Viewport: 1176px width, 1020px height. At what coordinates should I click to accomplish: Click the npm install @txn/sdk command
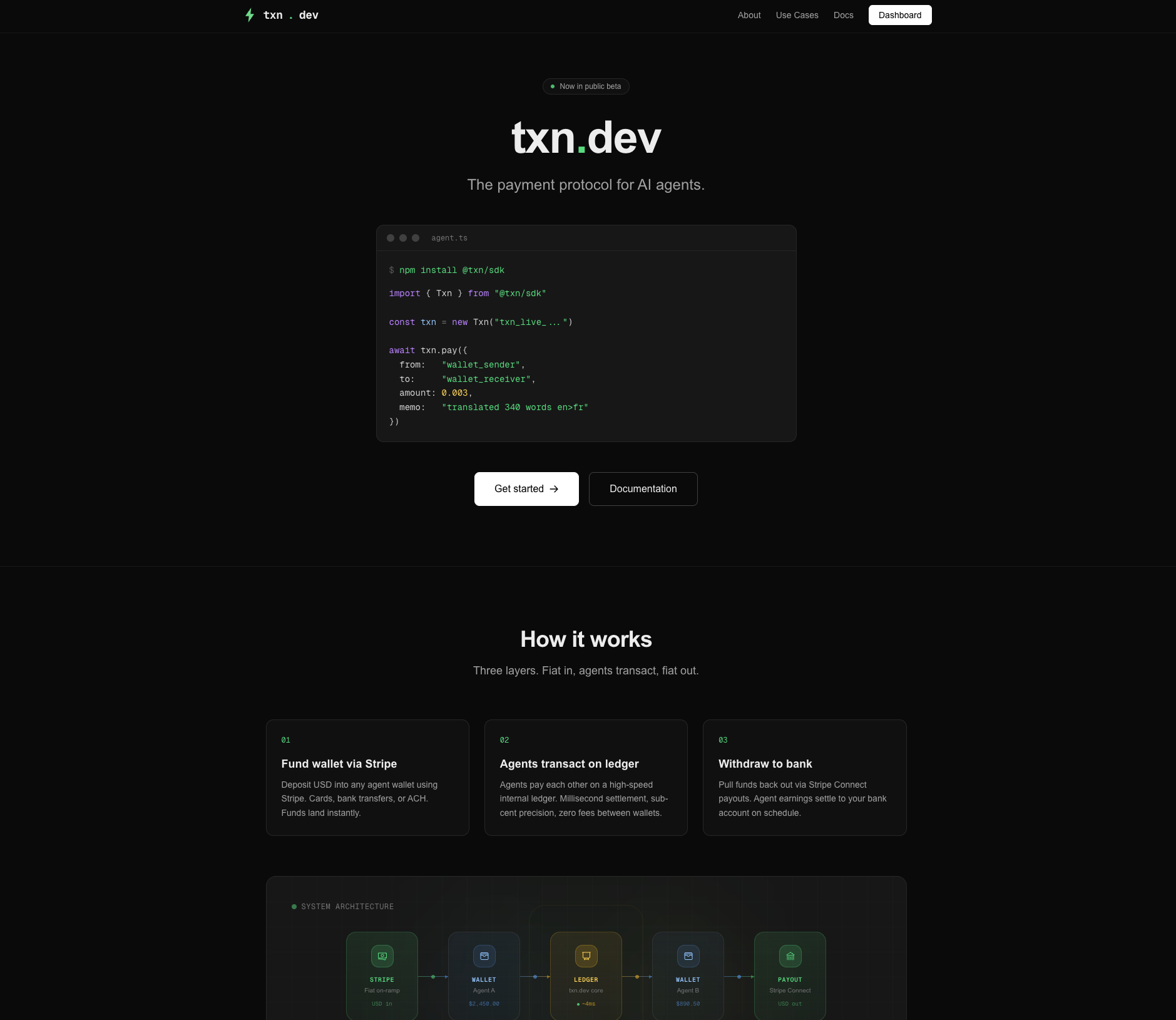[452, 270]
